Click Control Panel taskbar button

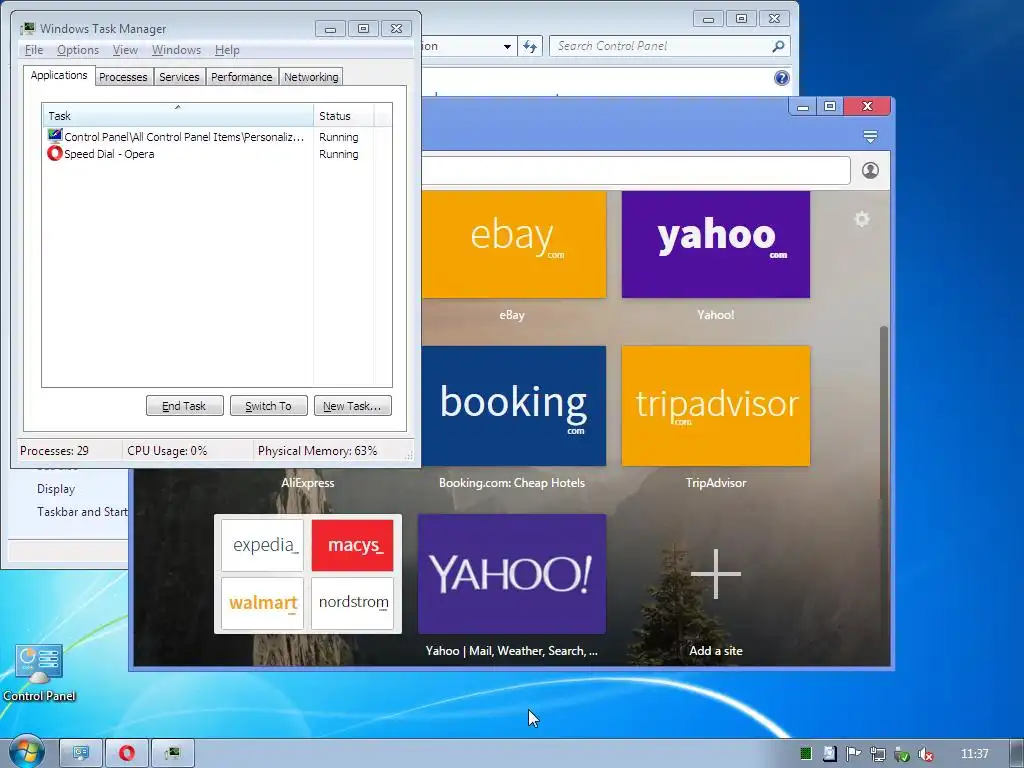click(81, 753)
